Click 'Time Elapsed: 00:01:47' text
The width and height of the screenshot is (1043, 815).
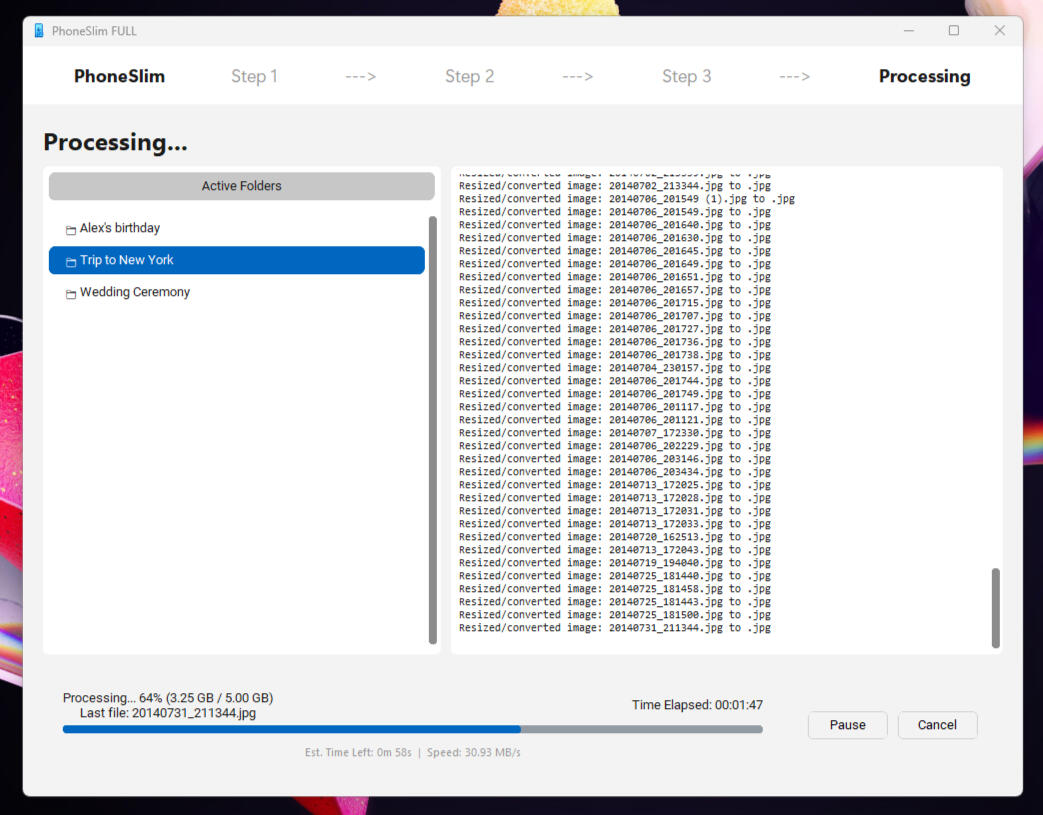tap(697, 705)
